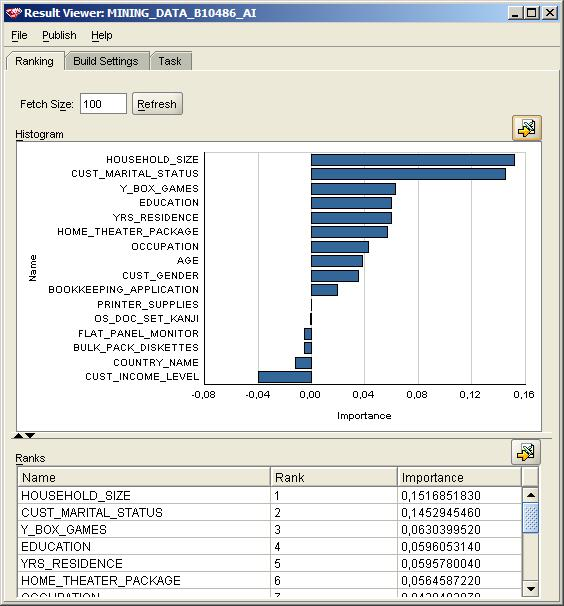This screenshot has width=564, height=606.
Task: Click the Ranks export icon
Action: point(526,452)
